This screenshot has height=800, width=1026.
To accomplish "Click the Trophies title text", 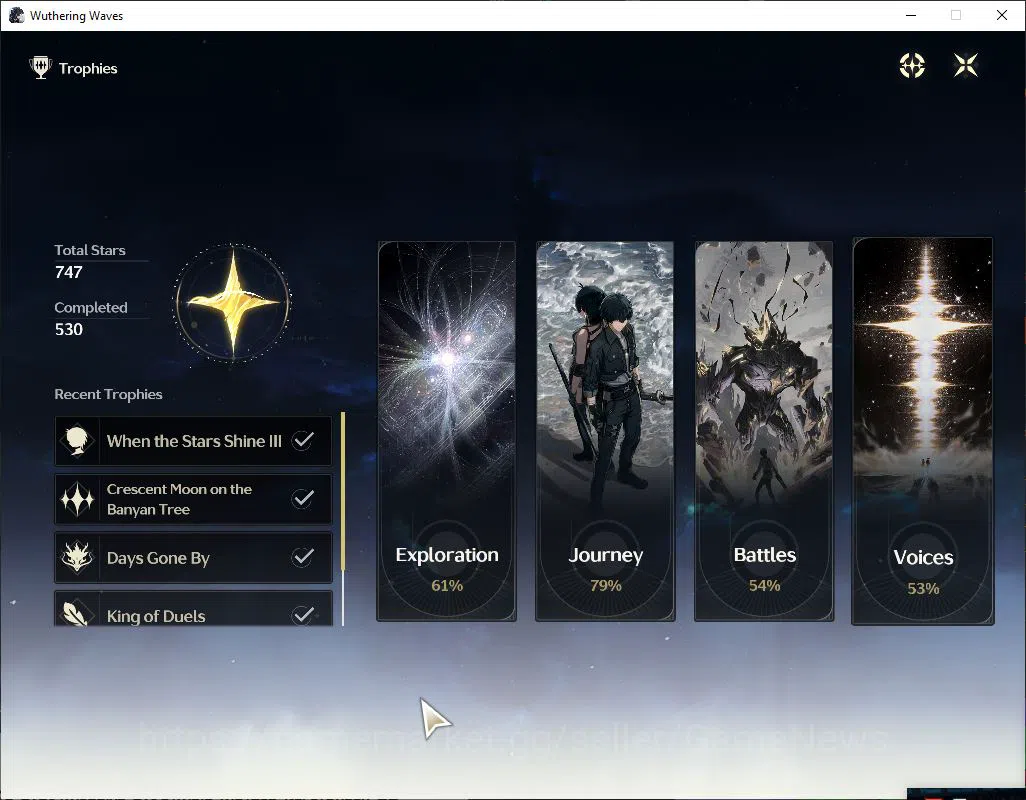I will pos(88,69).
